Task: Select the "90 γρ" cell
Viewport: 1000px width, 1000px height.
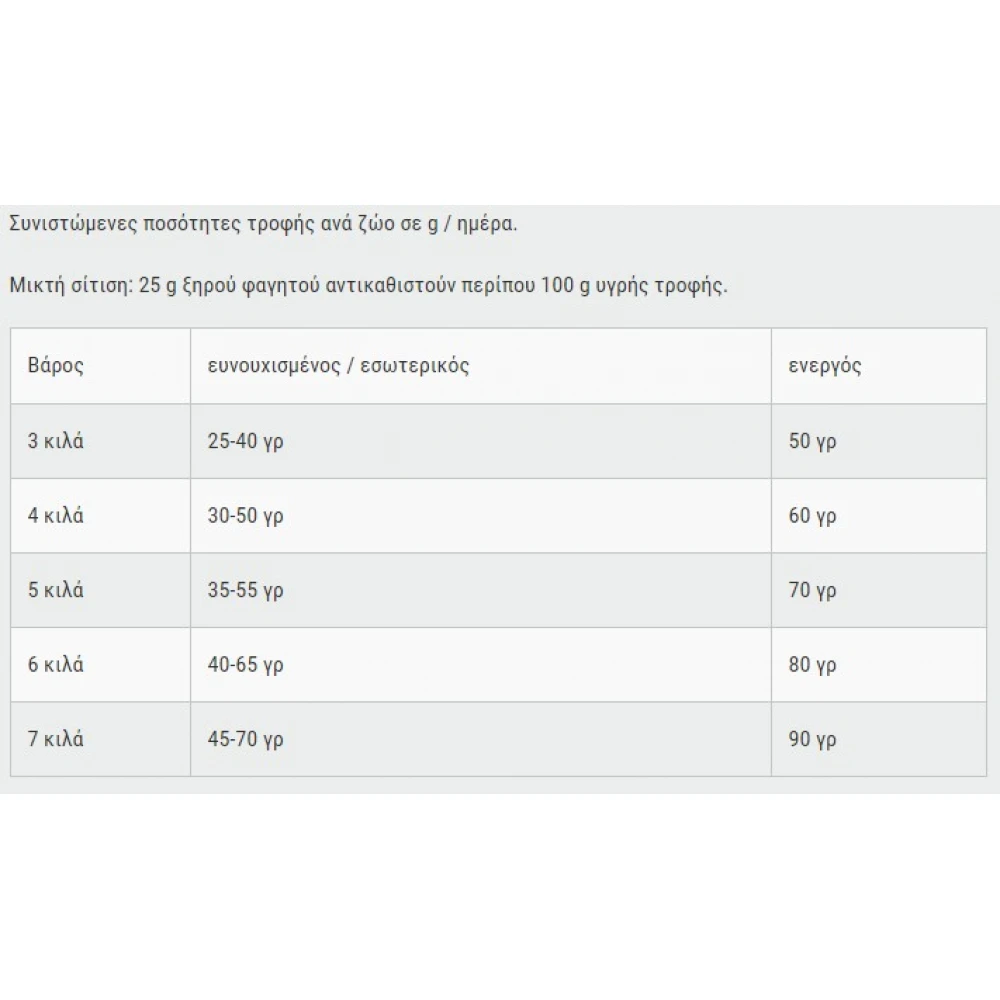Action: tap(812, 739)
